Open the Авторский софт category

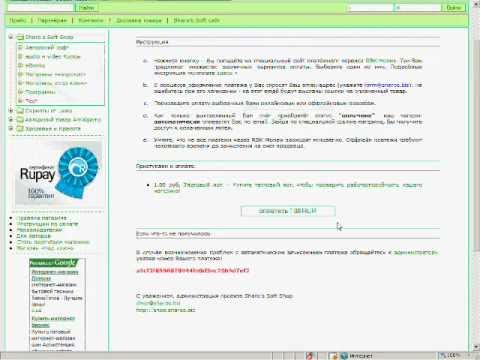(47, 48)
